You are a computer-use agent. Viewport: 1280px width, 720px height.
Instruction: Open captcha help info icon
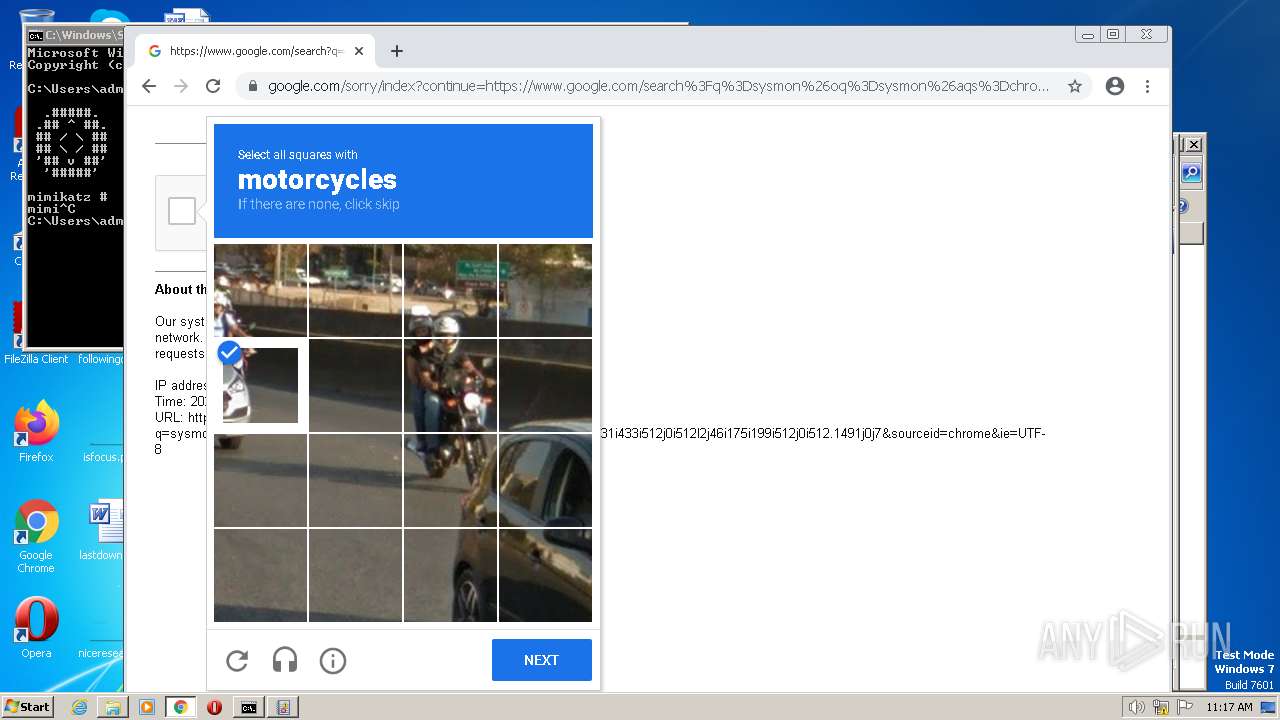[333, 660]
